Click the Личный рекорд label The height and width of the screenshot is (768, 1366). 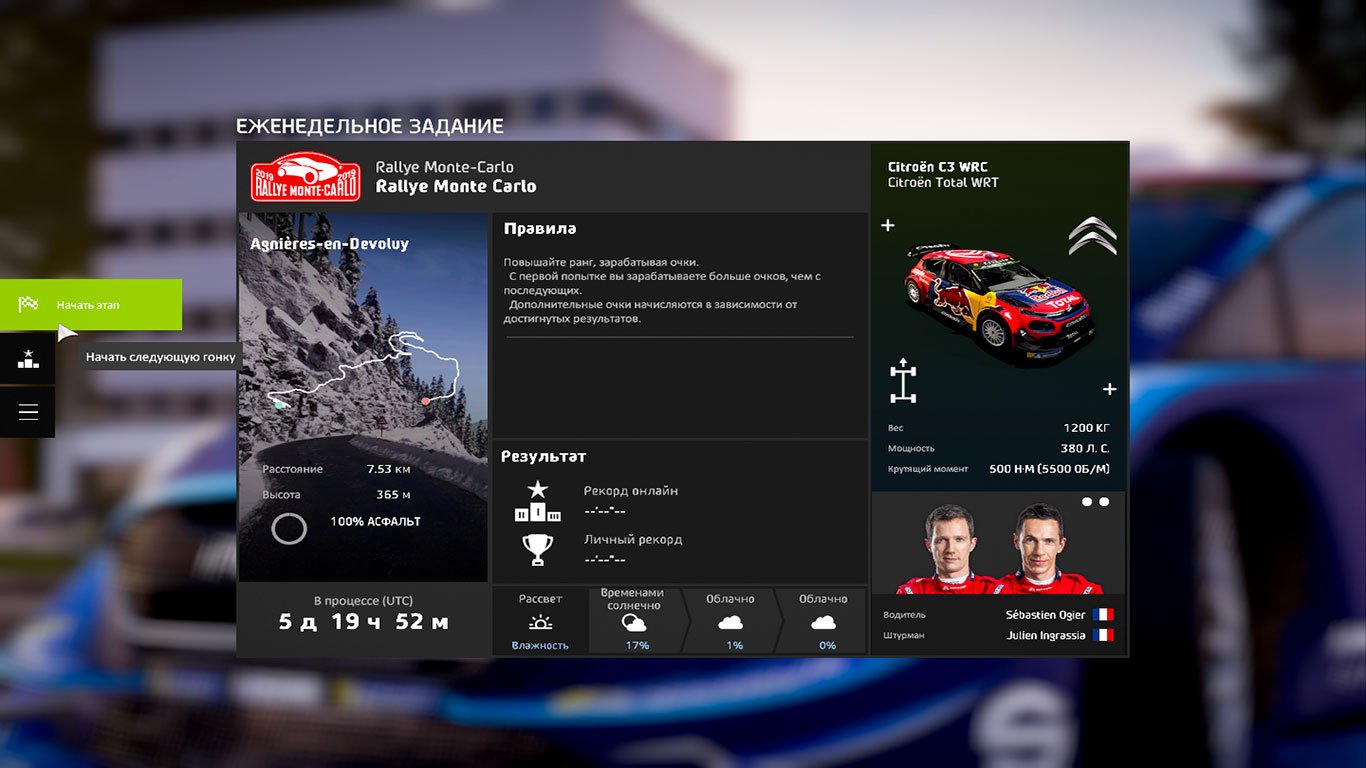(633, 539)
